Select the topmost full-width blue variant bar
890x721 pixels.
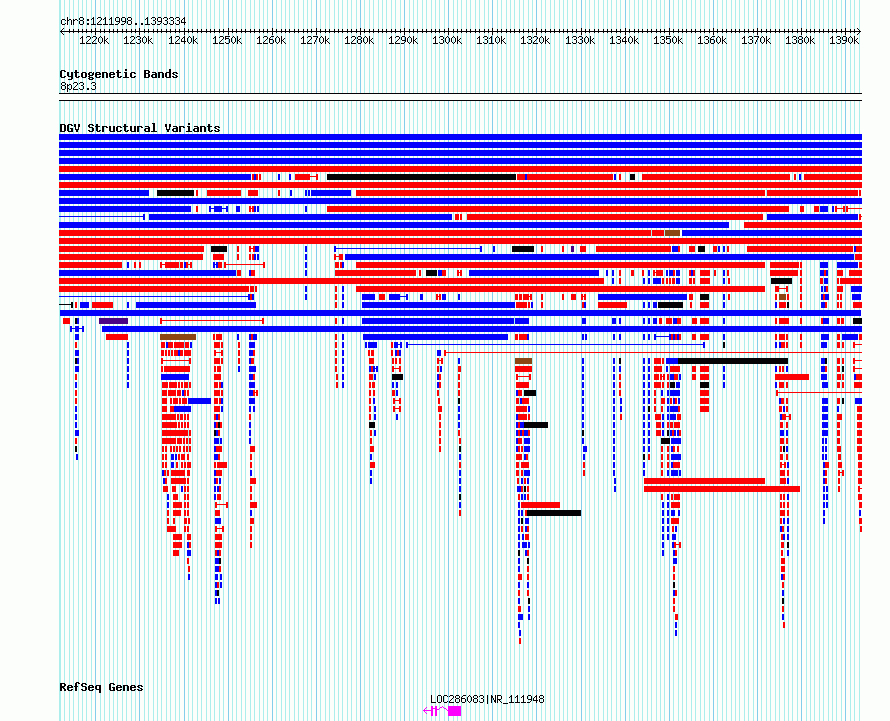click(460, 137)
